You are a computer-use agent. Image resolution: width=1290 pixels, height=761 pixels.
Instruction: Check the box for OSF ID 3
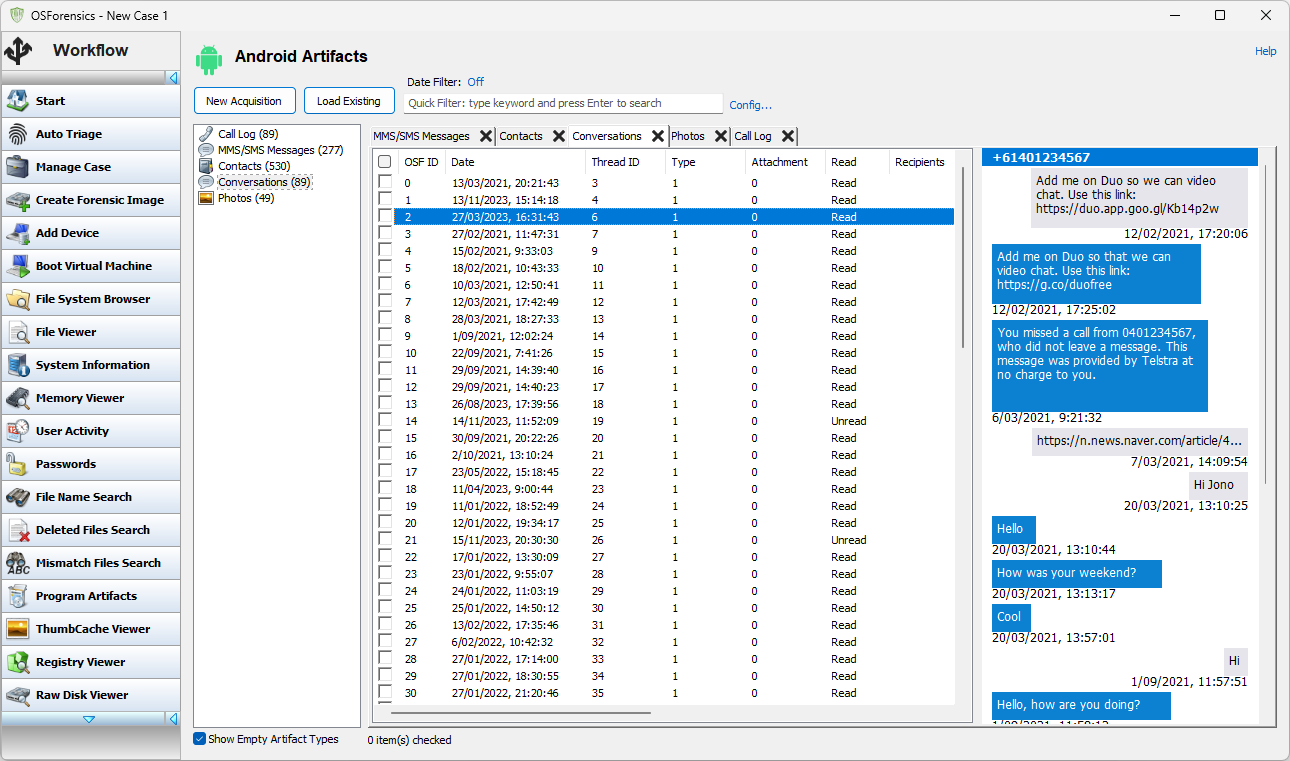[385, 234]
